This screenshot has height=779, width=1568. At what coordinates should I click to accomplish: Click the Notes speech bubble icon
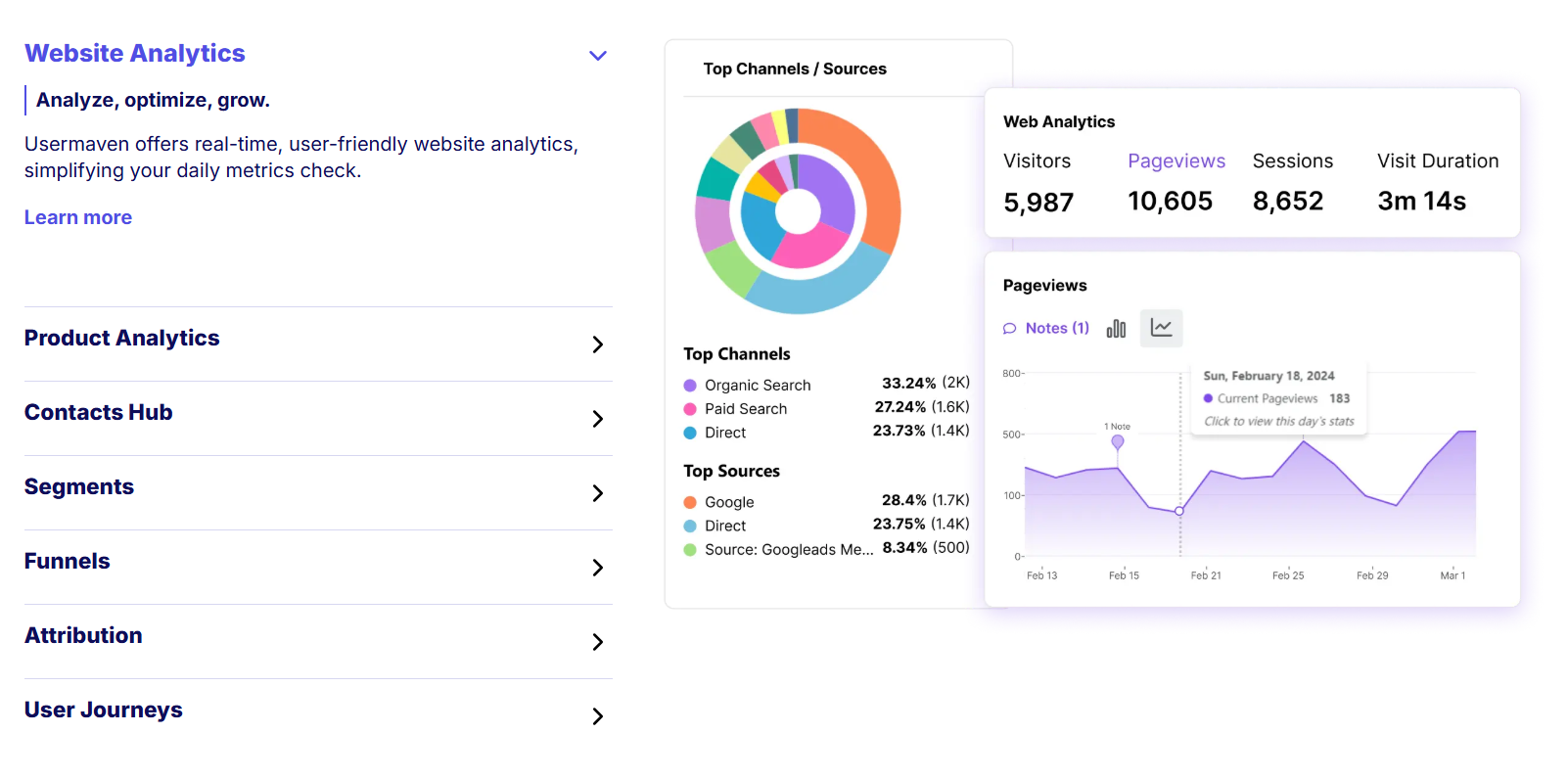point(1010,329)
